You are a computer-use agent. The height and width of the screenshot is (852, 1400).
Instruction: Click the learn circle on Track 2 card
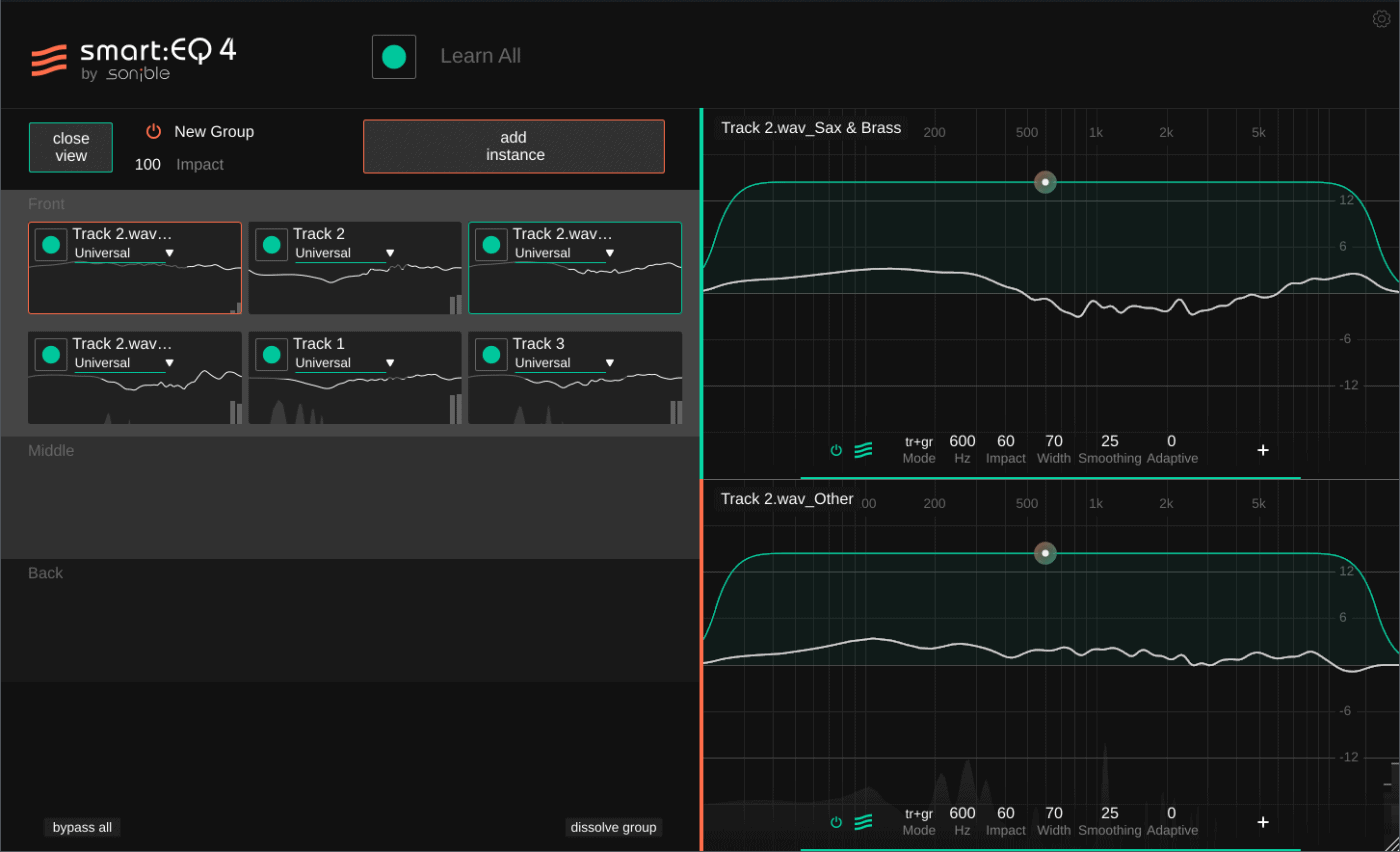(x=271, y=245)
